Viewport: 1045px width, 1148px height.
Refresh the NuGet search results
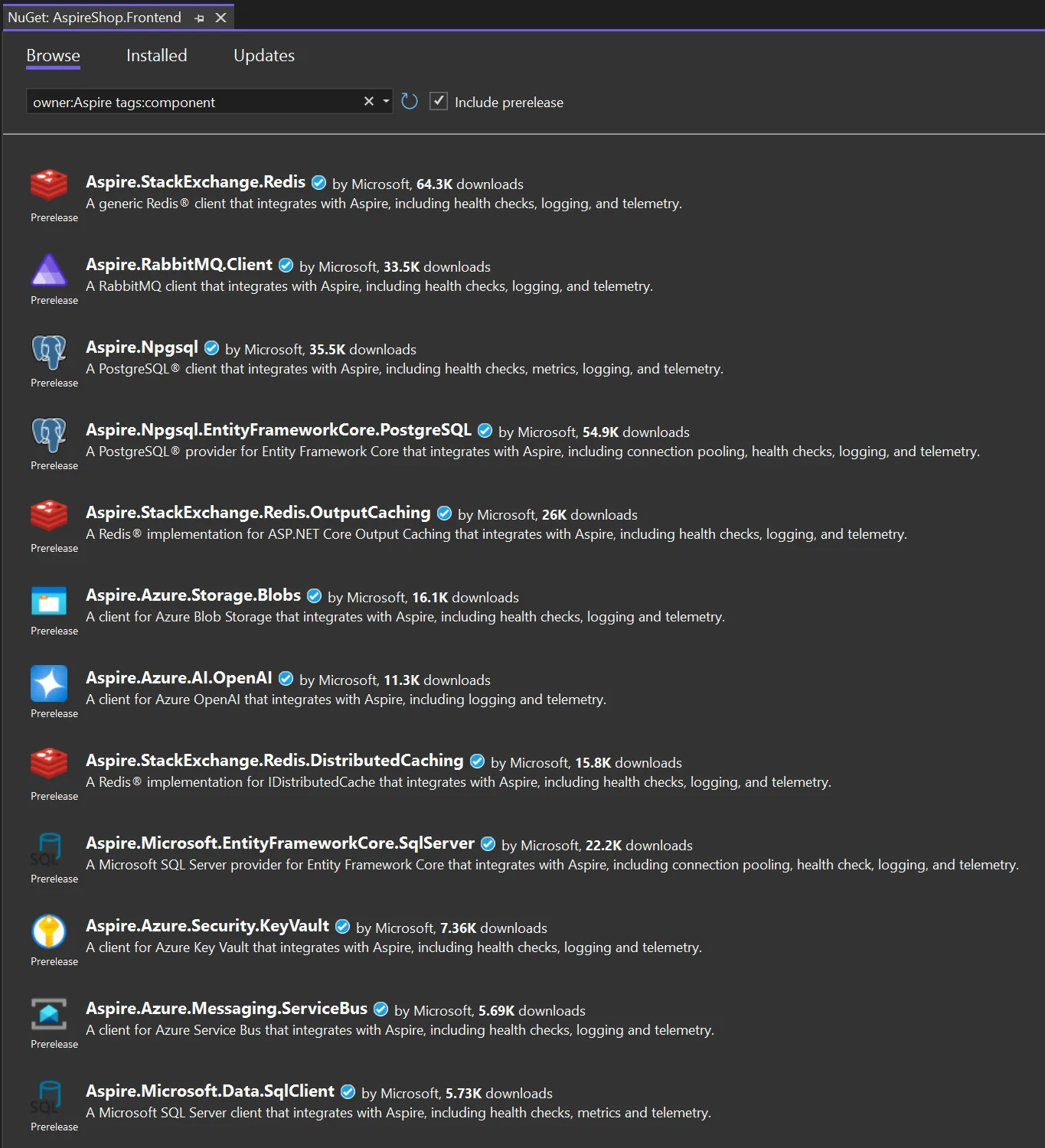410,101
